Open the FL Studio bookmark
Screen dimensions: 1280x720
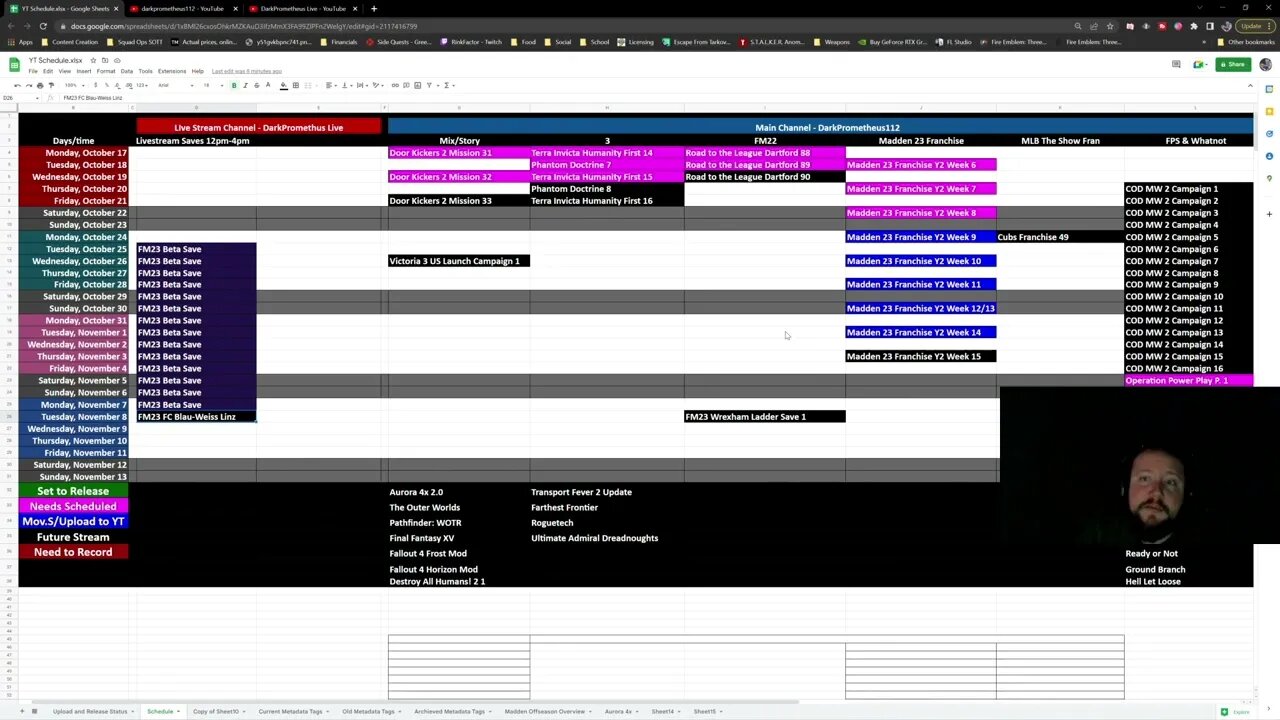(954, 42)
